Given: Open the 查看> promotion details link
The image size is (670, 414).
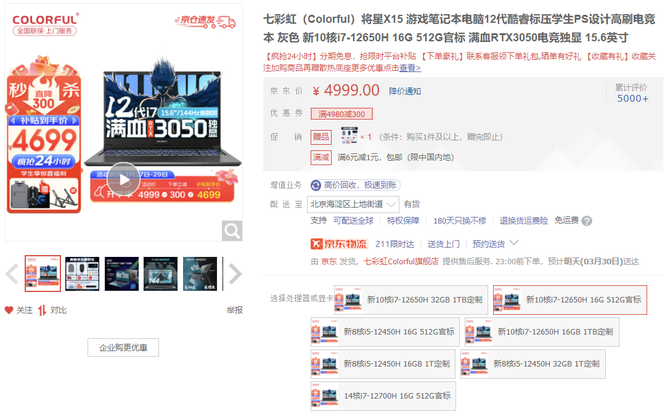Looking at the screenshot, I should point(410,68).
